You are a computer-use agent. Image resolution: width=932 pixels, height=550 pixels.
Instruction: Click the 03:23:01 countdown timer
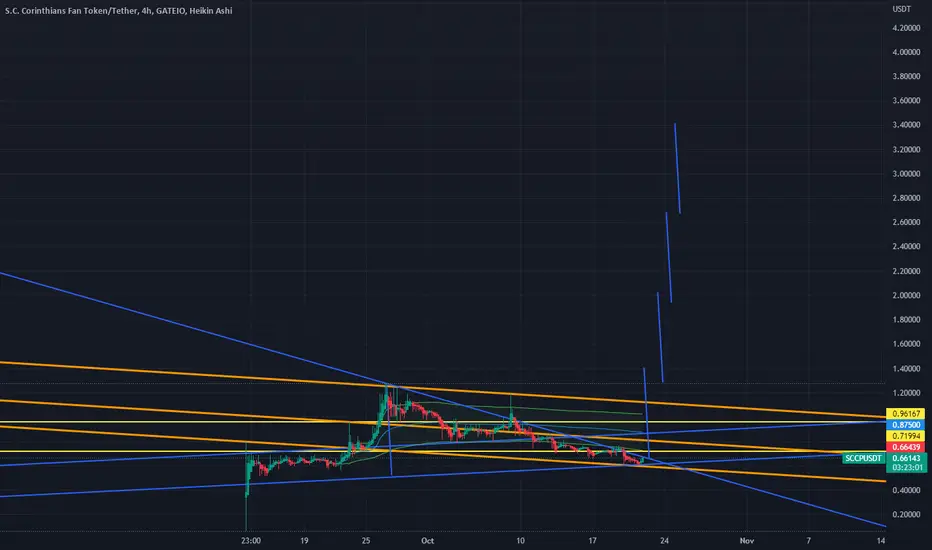click(906, 468)
